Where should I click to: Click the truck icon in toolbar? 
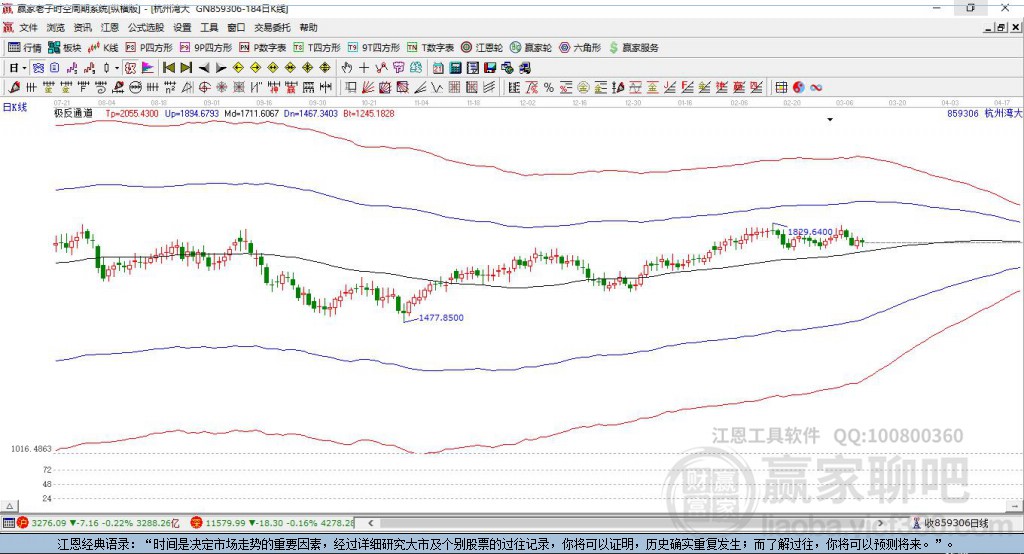(525, 68)
